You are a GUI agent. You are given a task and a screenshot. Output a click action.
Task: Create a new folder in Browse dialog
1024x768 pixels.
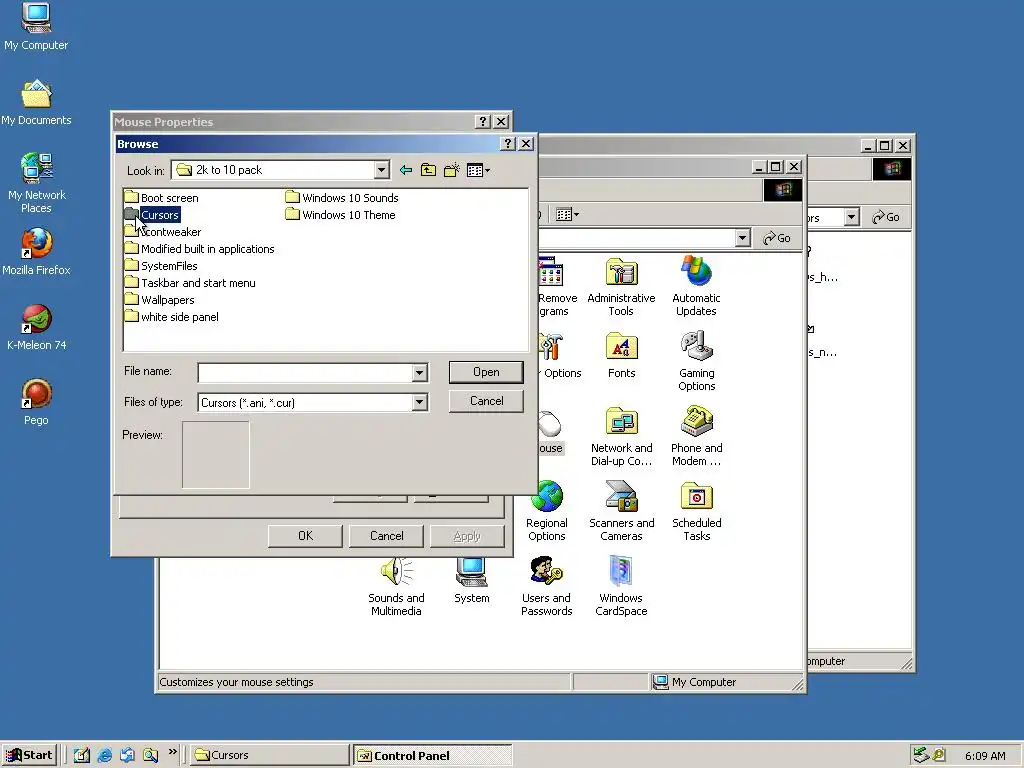tap(451, 170)
